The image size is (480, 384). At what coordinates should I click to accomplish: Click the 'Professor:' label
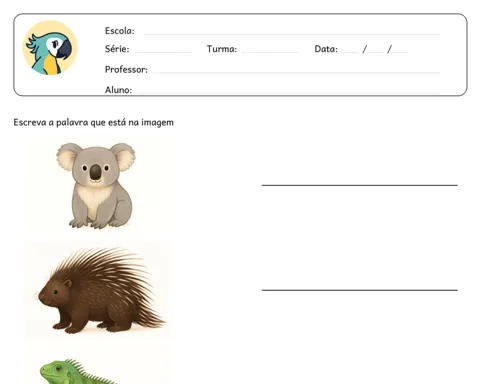pos(126,69)
